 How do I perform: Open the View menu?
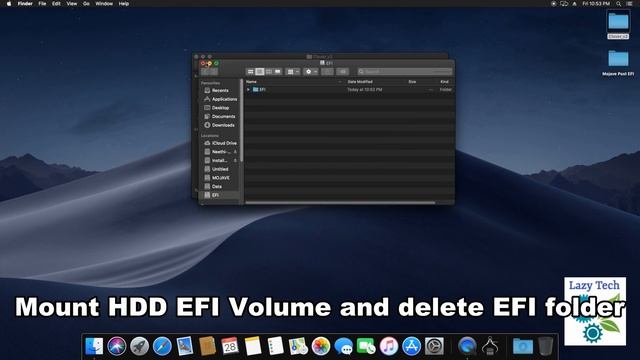point(72,4)
